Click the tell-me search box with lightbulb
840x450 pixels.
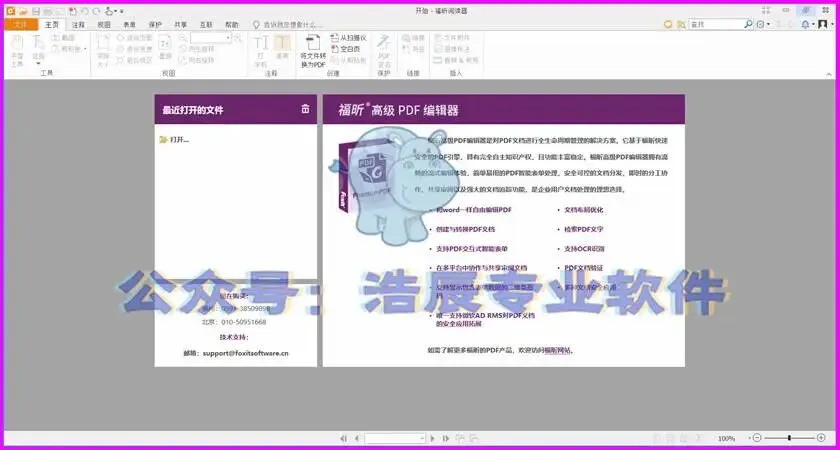click(288, 25)
